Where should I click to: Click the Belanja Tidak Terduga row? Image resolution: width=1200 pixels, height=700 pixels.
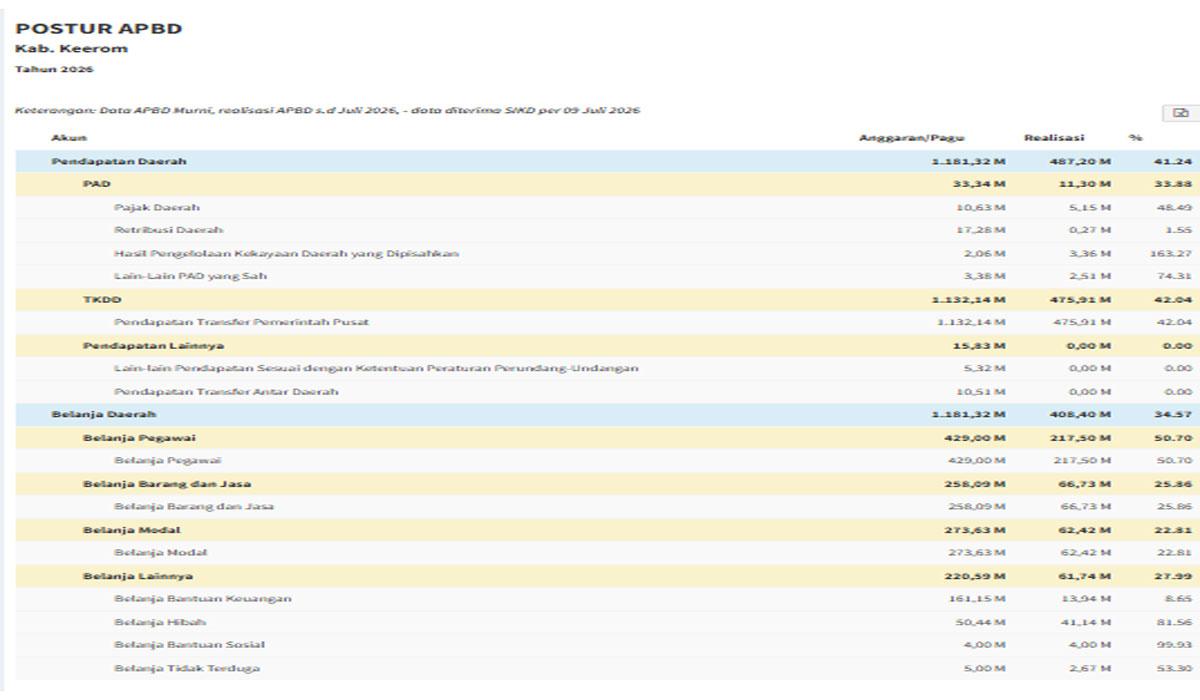point(607,668)
